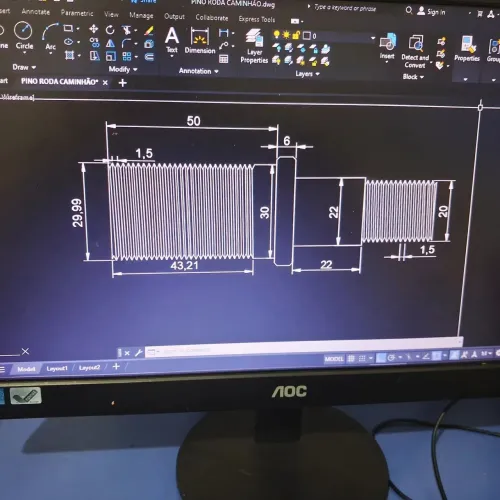Close the PINO RODA CAMINHÃO drawing tab
This screenshot has height=500, width=500.
(105, 82)
